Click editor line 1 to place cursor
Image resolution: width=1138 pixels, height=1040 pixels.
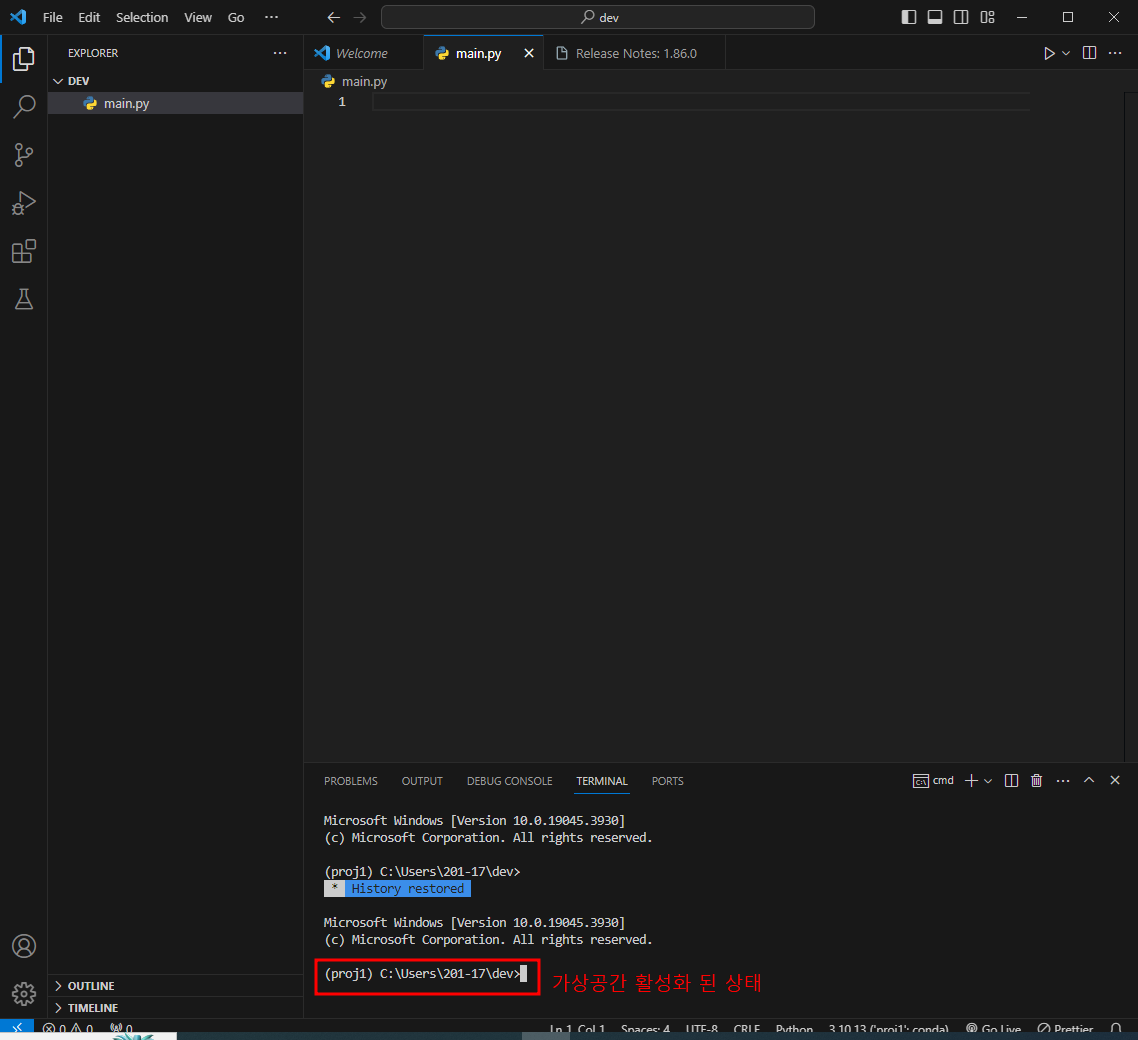click(701, 102)
